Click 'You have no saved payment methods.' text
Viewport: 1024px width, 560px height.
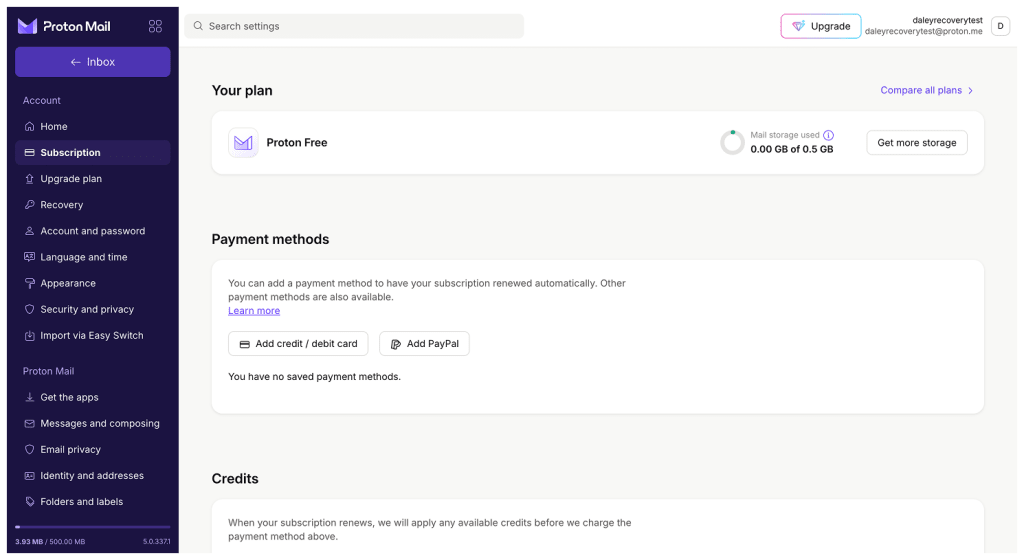point(314,377)
